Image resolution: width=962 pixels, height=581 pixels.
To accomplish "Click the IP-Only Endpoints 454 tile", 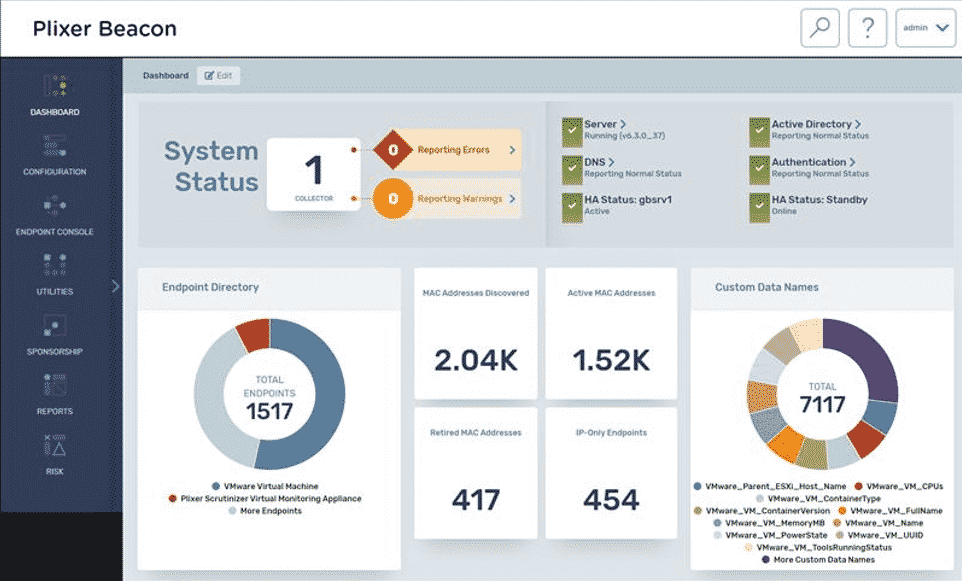I will coord(611,473).
